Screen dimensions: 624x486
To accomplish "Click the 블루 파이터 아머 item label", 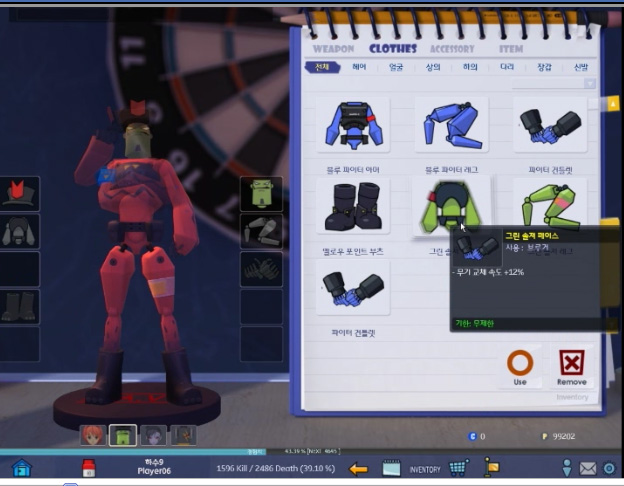I will (x=353, y=170).
